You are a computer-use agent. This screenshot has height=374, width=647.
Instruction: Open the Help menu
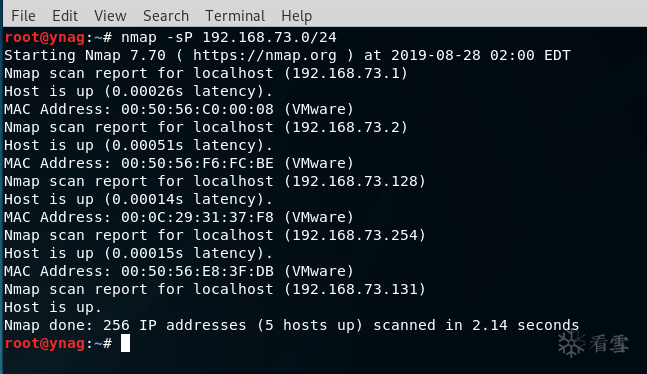[x=296, y=16]
